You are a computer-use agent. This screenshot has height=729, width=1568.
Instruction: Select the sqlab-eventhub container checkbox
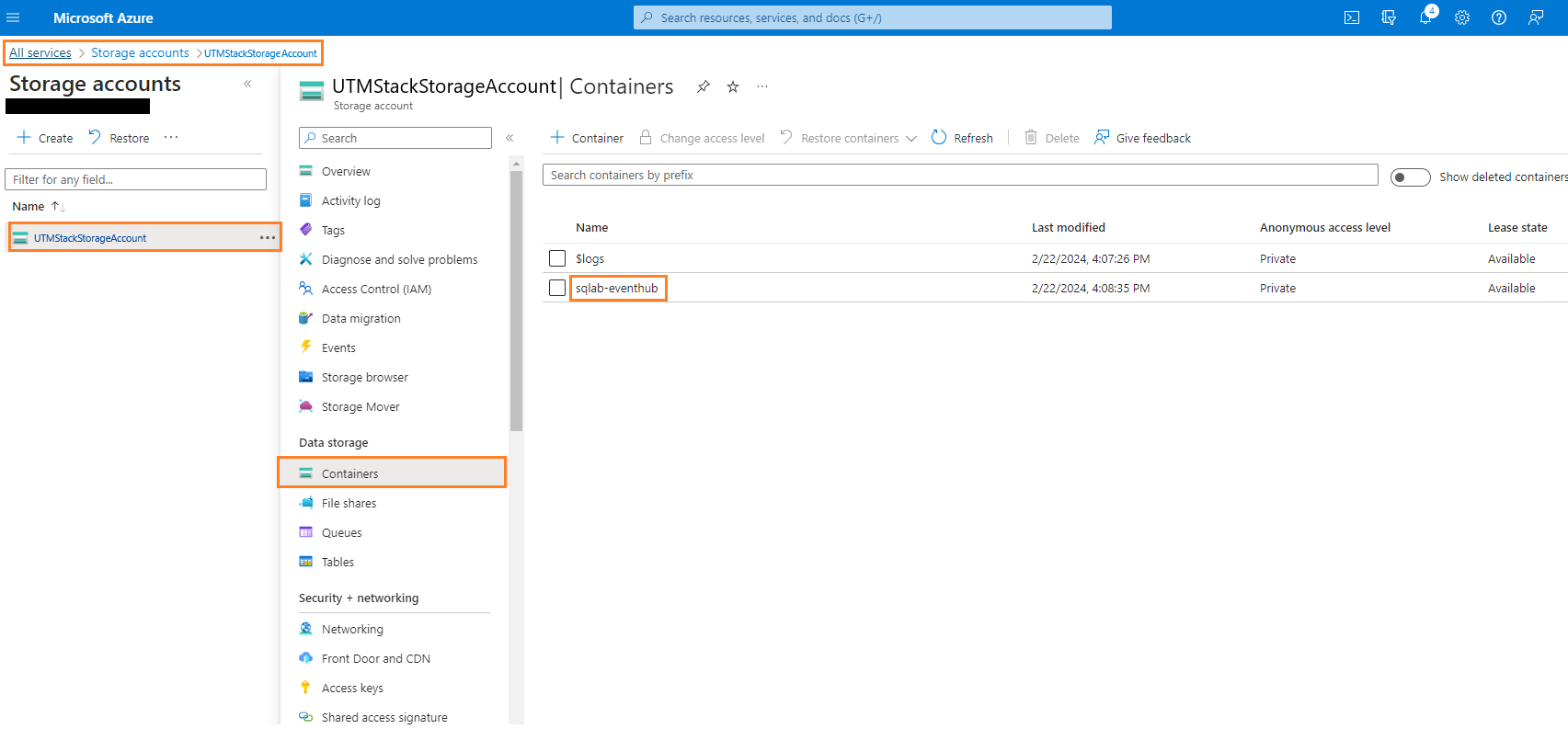tap(557, 288)
